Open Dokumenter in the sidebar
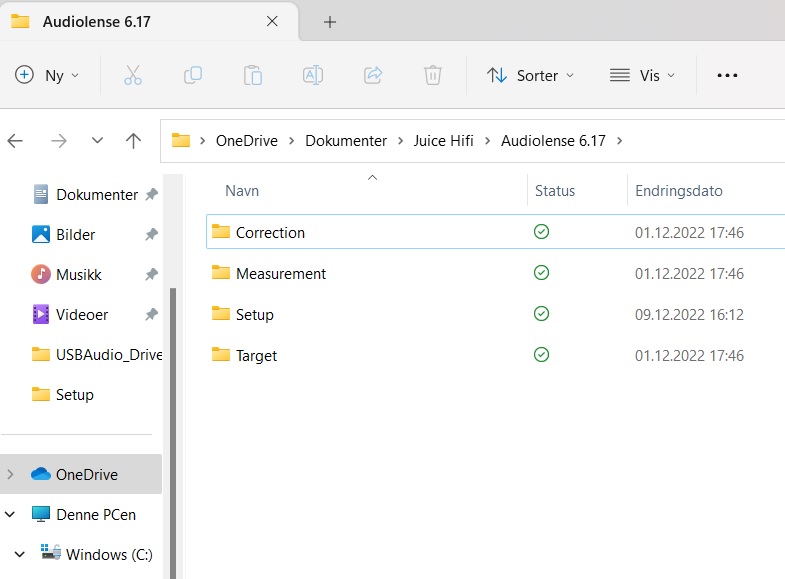The image size is (785, 579). 85,194
